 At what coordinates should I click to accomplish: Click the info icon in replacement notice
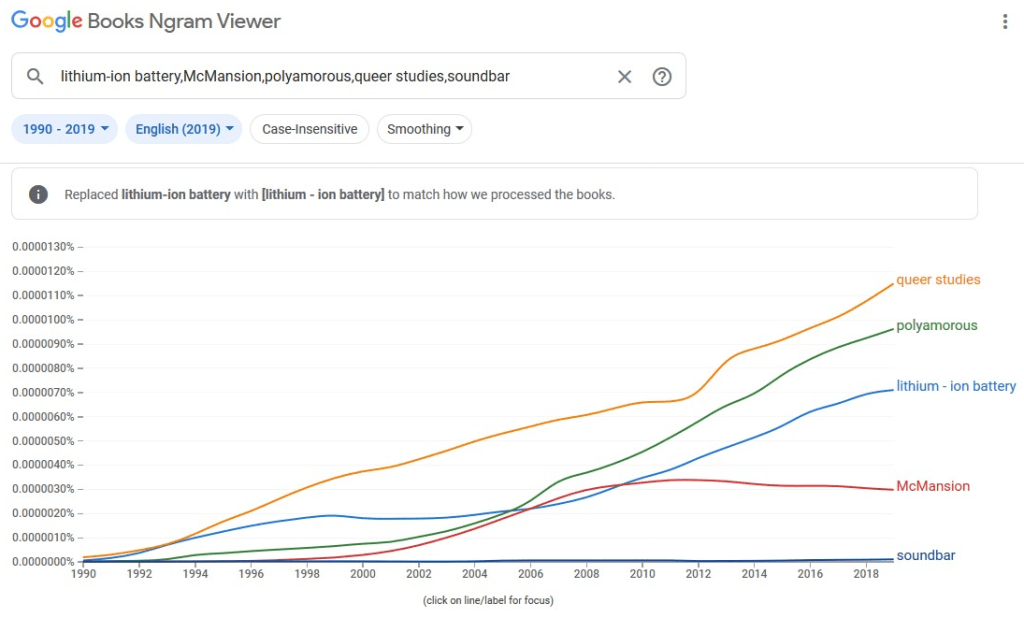(x=38, y=194)
